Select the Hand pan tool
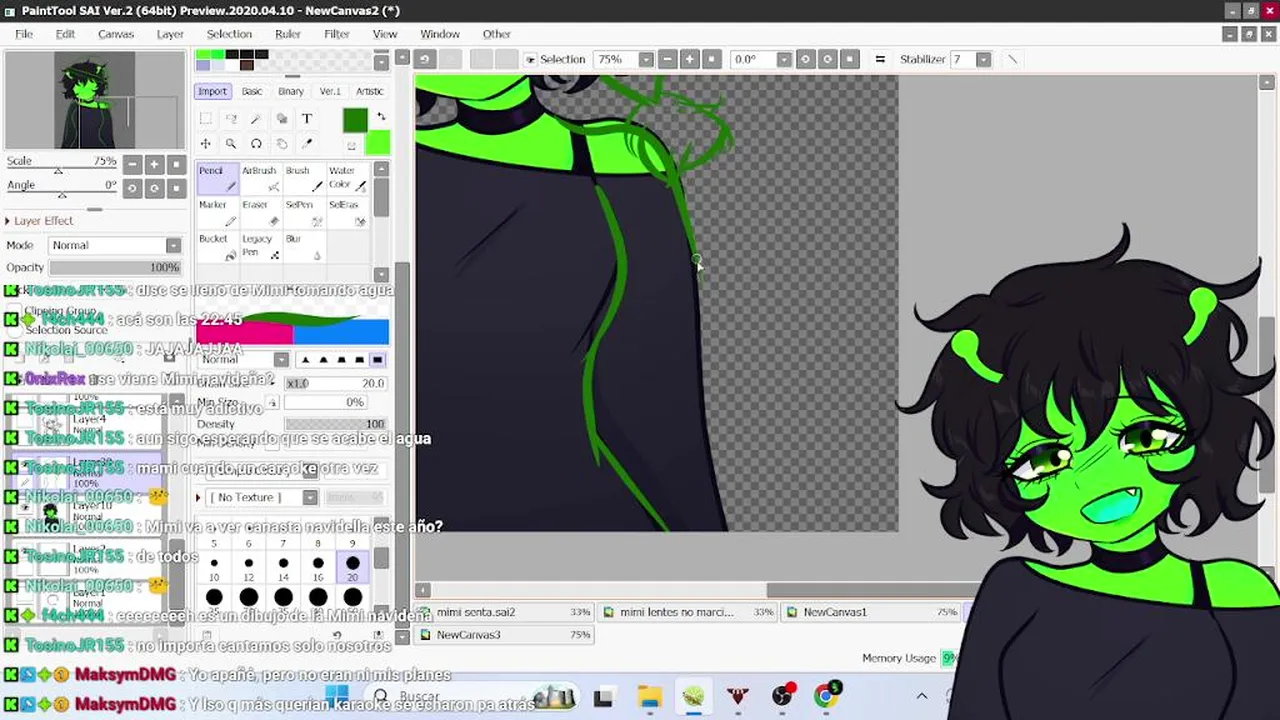The image size is (1280, 720). pyautogui.click(x=281, y=144)
